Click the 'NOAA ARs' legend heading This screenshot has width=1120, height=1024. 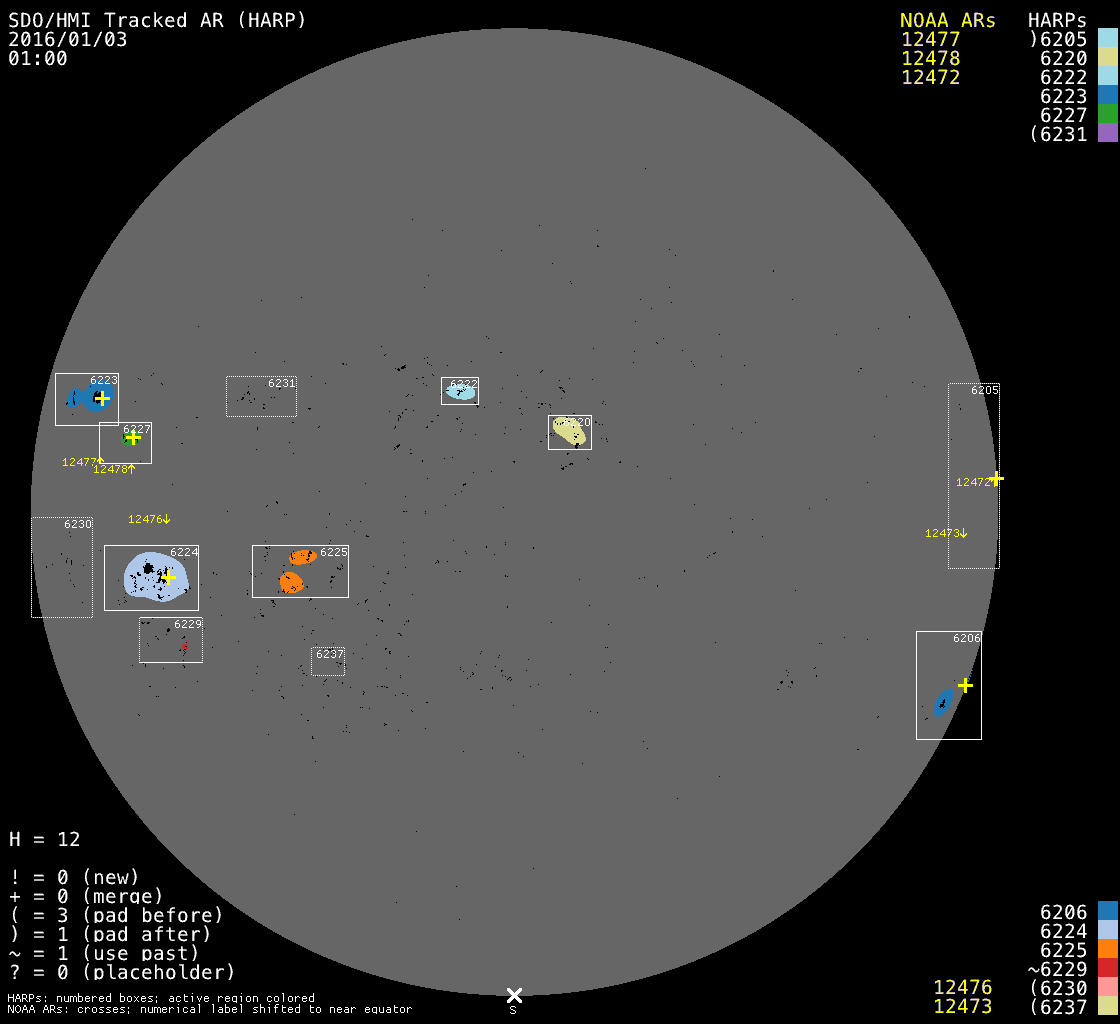947,21
